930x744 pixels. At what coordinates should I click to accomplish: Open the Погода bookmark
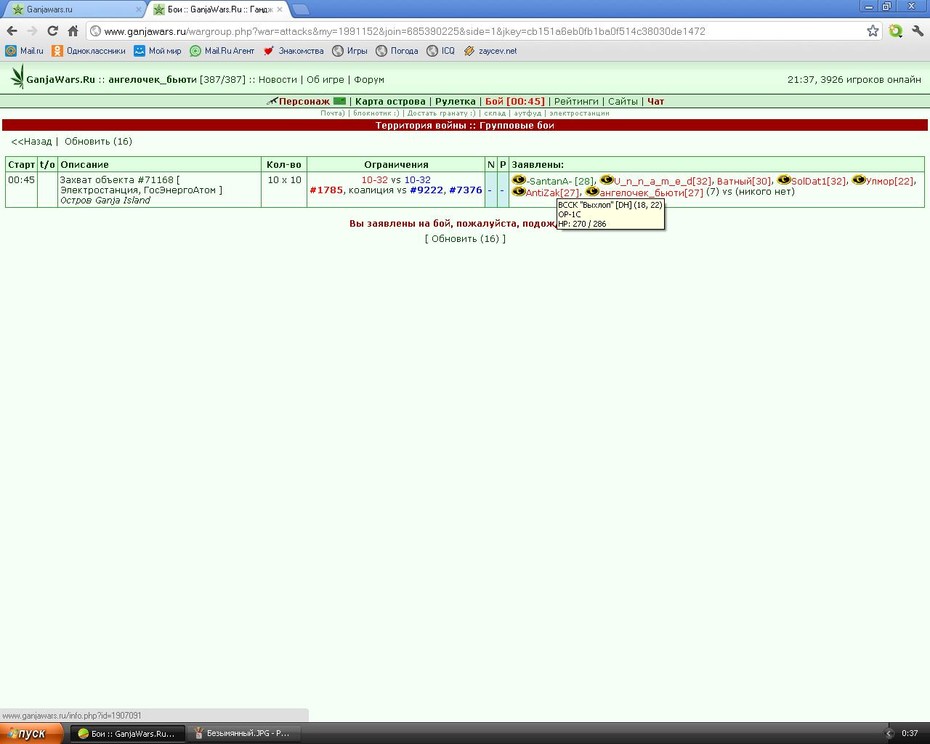(x=397, y=51)
